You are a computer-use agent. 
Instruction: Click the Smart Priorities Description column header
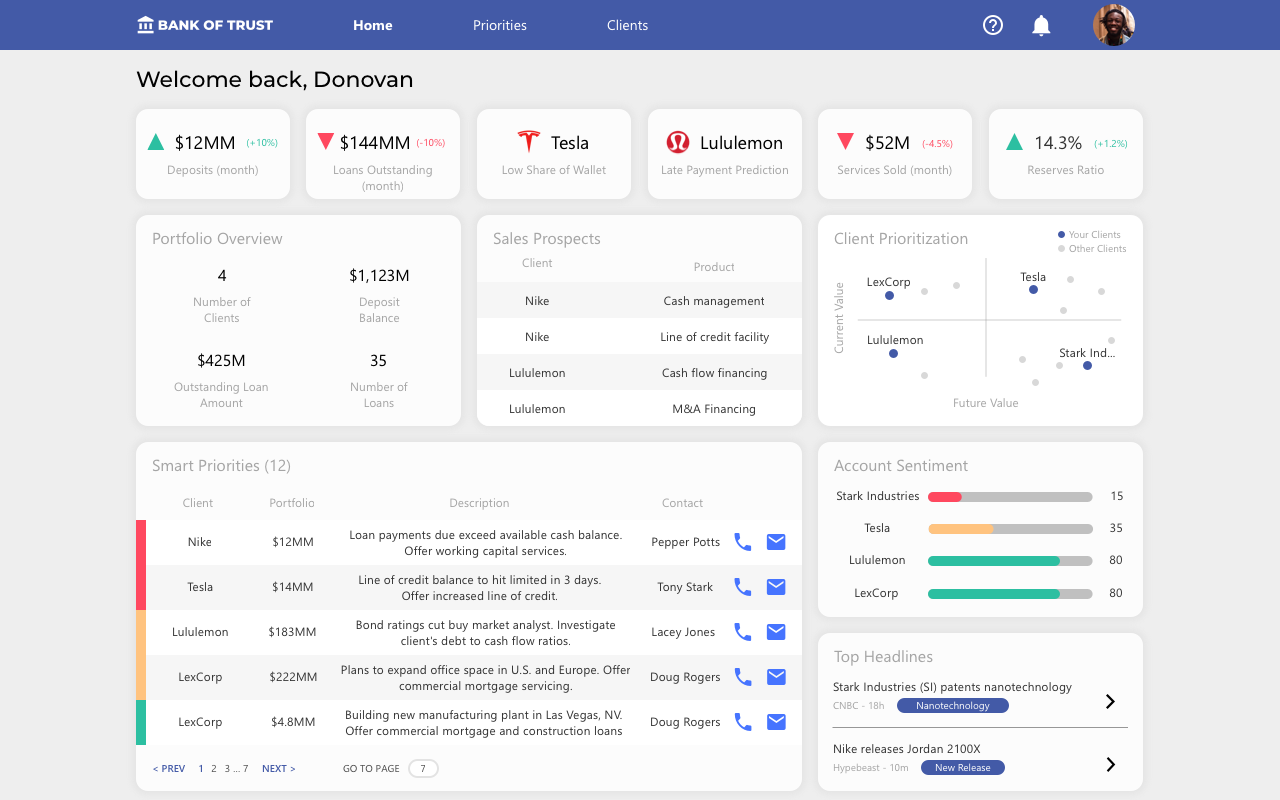tap(479, 503)
